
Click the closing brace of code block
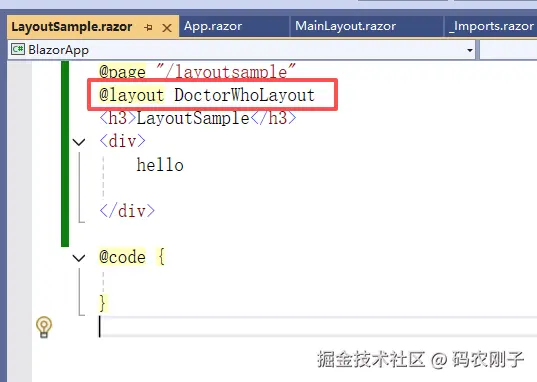pos(103,303)
